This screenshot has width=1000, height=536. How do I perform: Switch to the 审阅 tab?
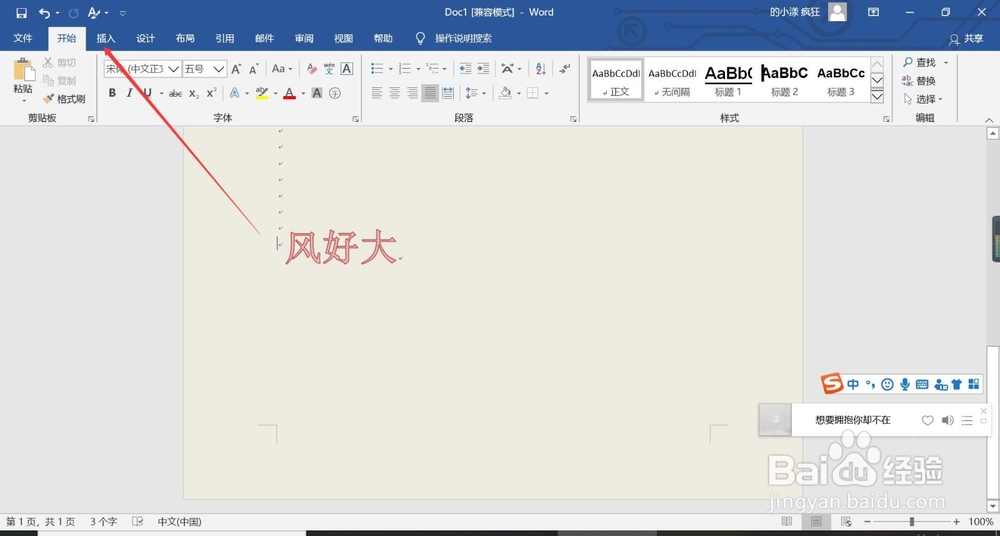[x=304, y=38]
